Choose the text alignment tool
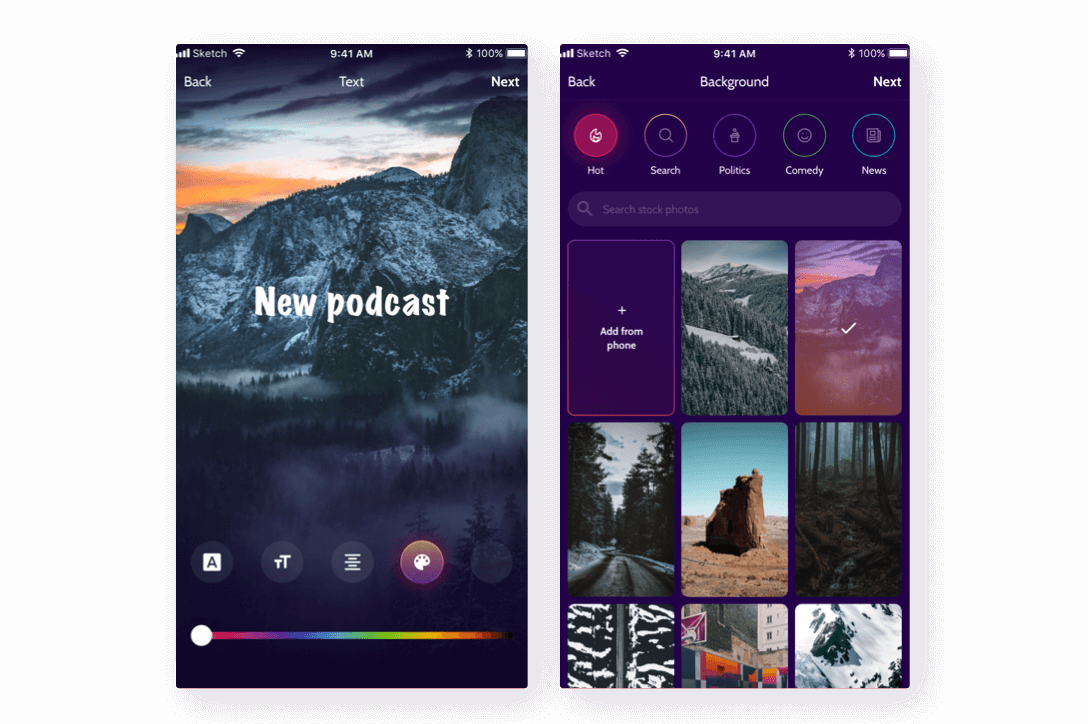Image resolution: width=1088 pixels, height=724 pixels. pyautogui.click(x=352, y=562)
